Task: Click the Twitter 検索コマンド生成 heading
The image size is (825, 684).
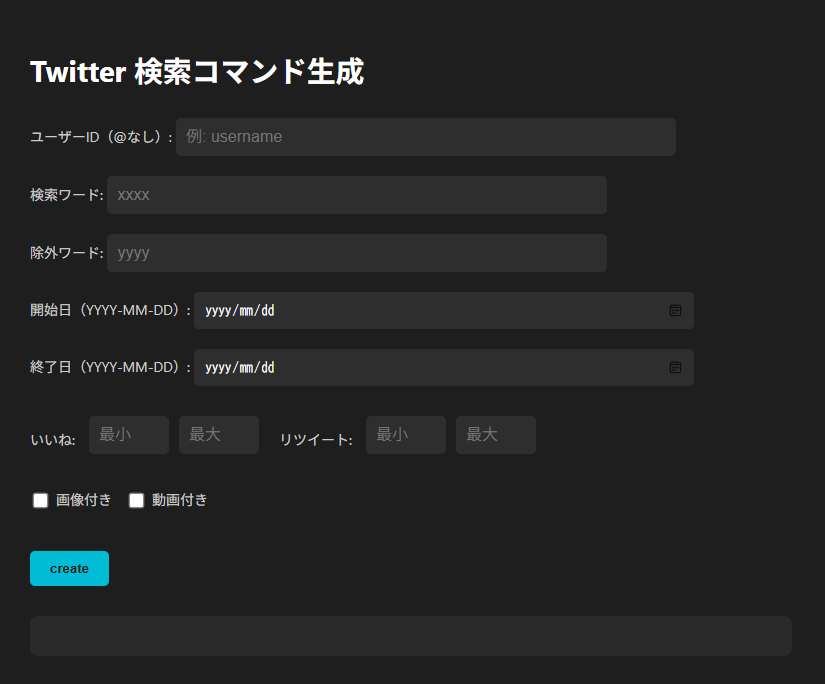Action: click(197, 72)
